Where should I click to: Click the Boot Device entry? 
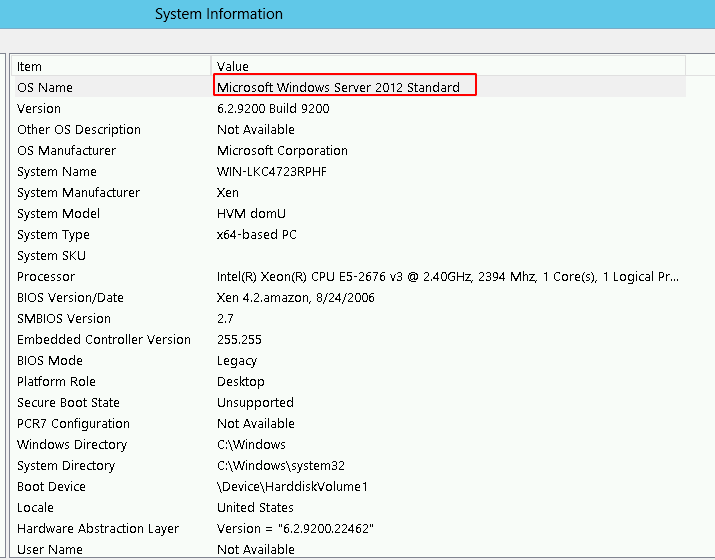[x=51, y=487]
